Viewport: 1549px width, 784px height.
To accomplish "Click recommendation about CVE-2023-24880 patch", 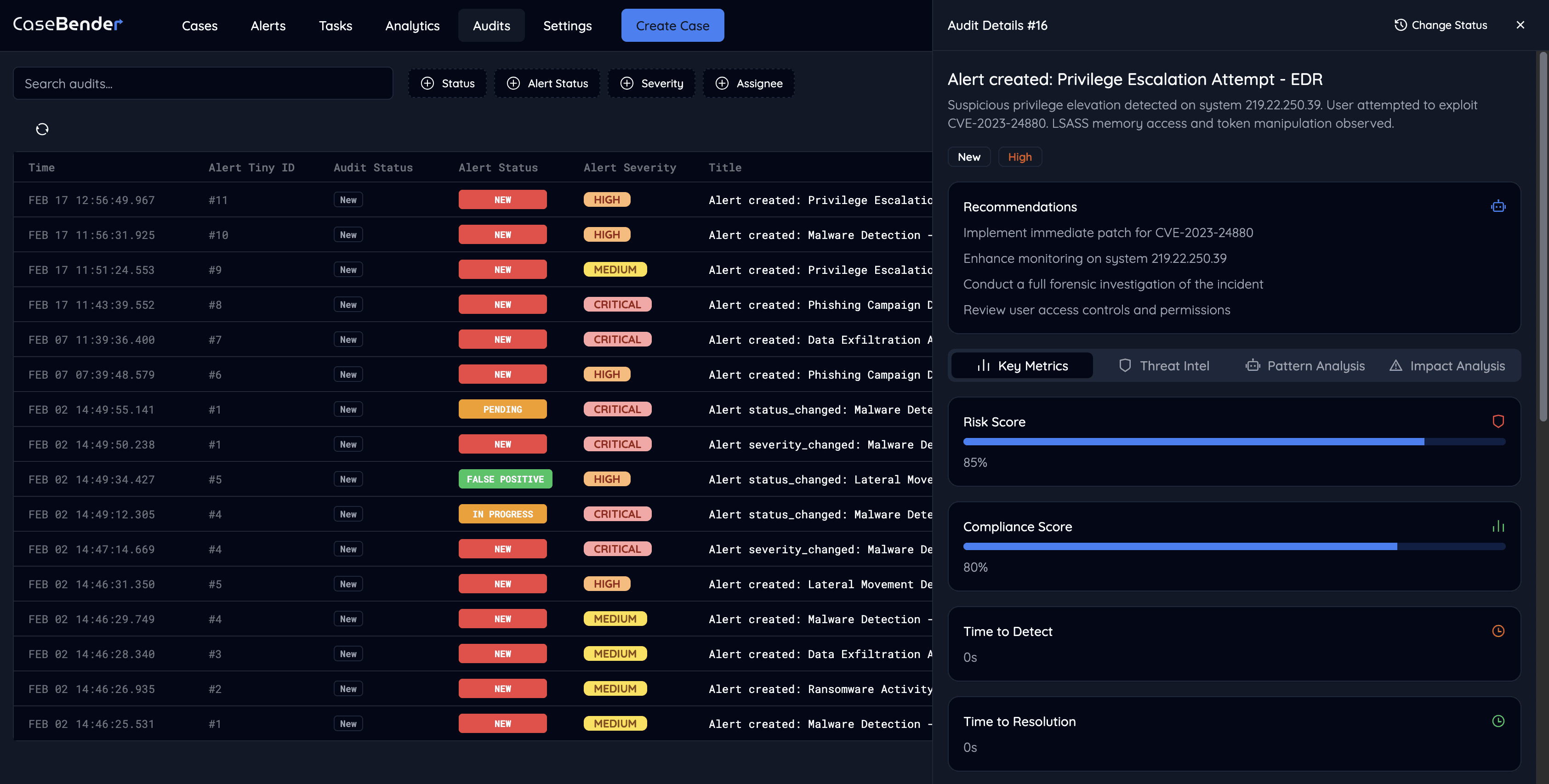I will pos(1108,233).
